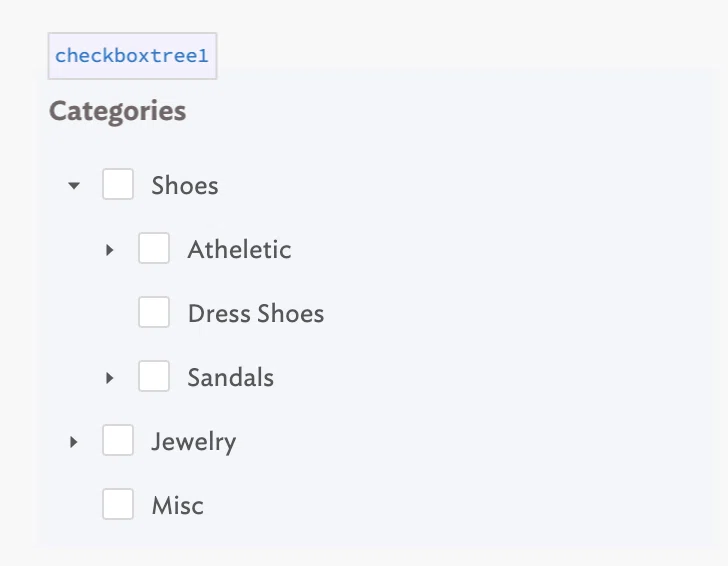Image resolution: width=728 pixels, height=566 pixels.
Task: Check the Sandals checkbox
Action: 154,376
